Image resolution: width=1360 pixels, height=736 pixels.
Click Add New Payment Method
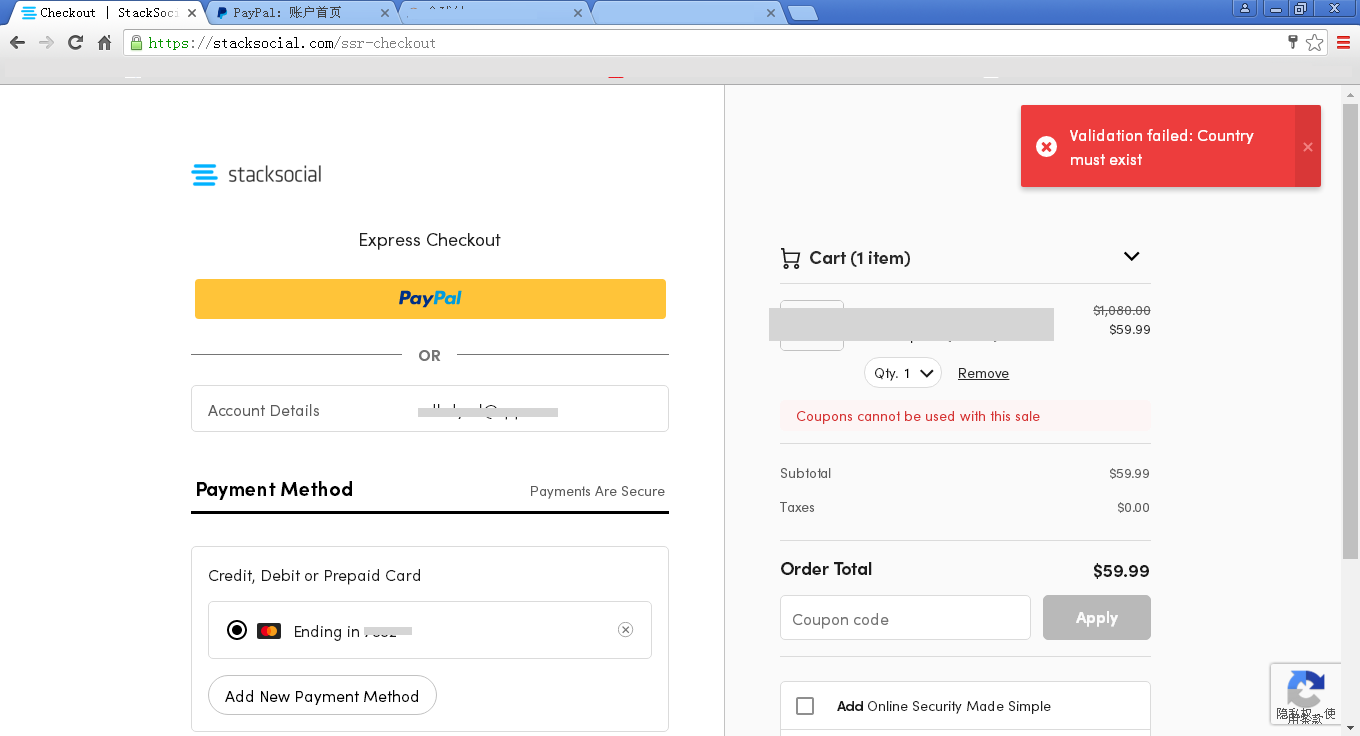pos(322,696)
